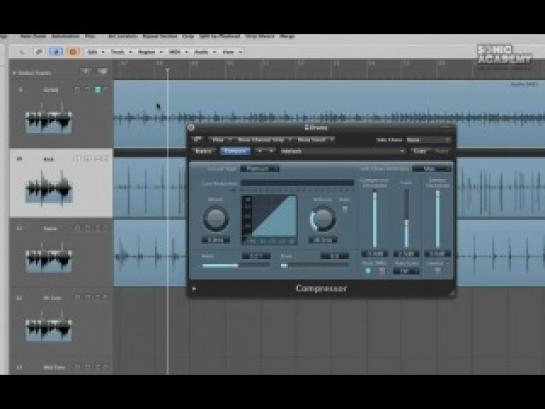545x409 pixels.
Task: Click Split by Playhead in the toolbar
Action: pyautogui.click(x=220, y=36)
